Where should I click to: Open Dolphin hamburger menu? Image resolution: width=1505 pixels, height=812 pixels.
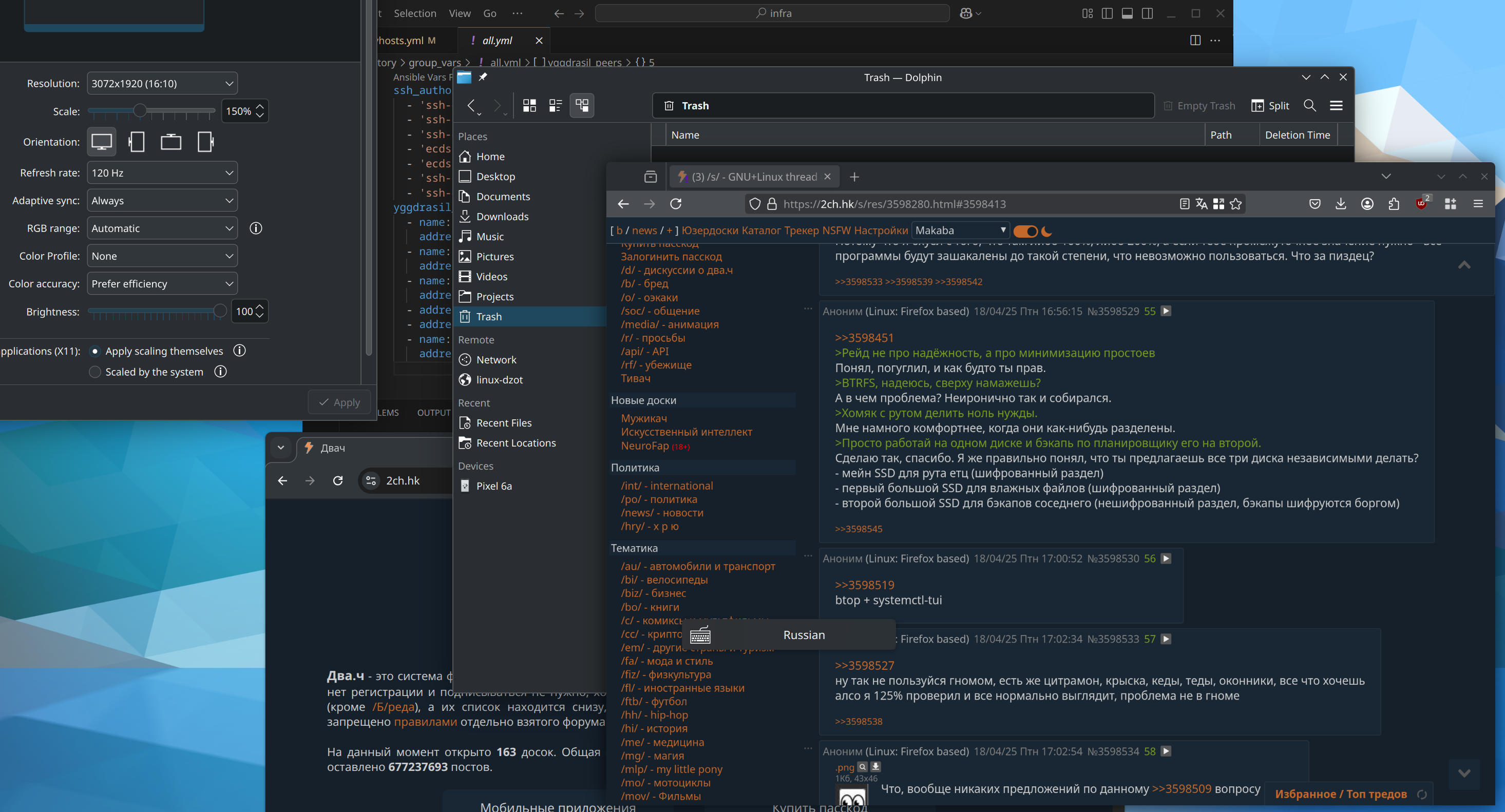[x=1336, y=106]
